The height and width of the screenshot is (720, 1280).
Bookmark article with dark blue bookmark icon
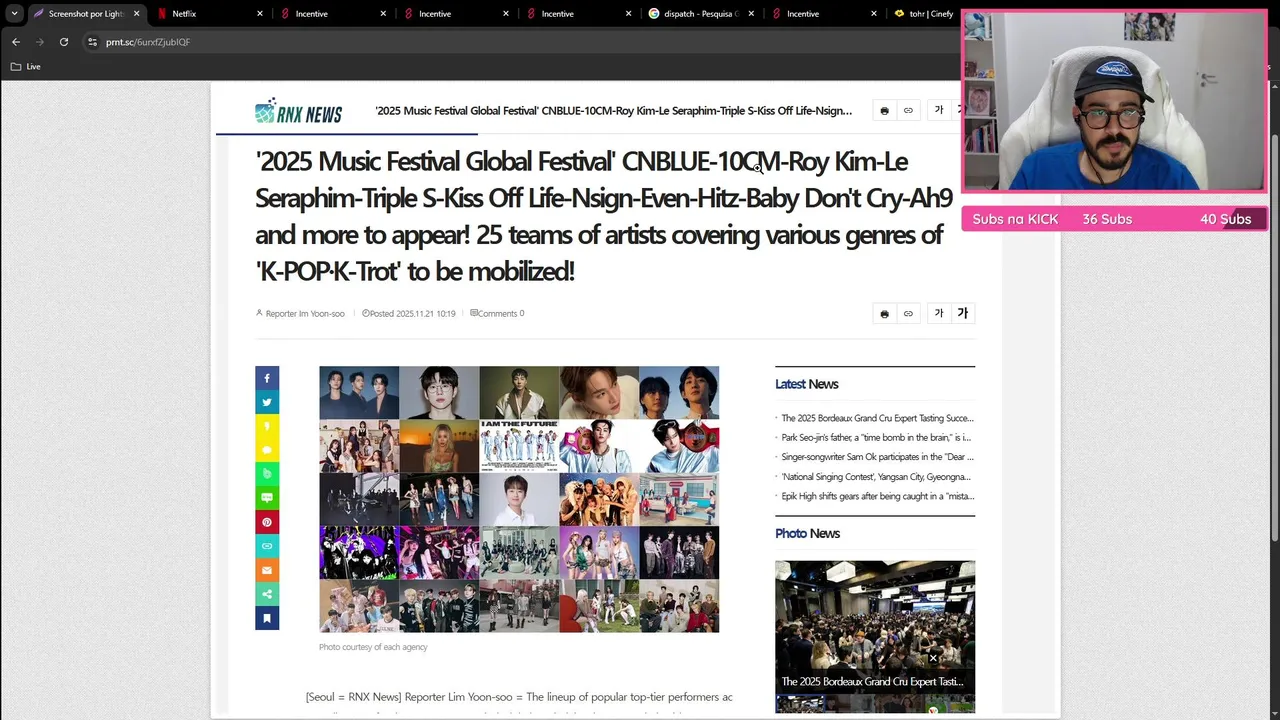tap(267, 619)
